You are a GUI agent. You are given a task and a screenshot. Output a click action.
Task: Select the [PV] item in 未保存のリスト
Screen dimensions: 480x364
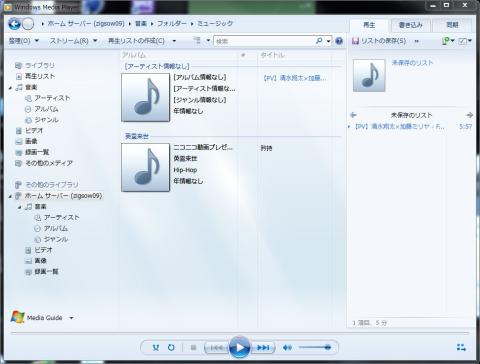399,127
